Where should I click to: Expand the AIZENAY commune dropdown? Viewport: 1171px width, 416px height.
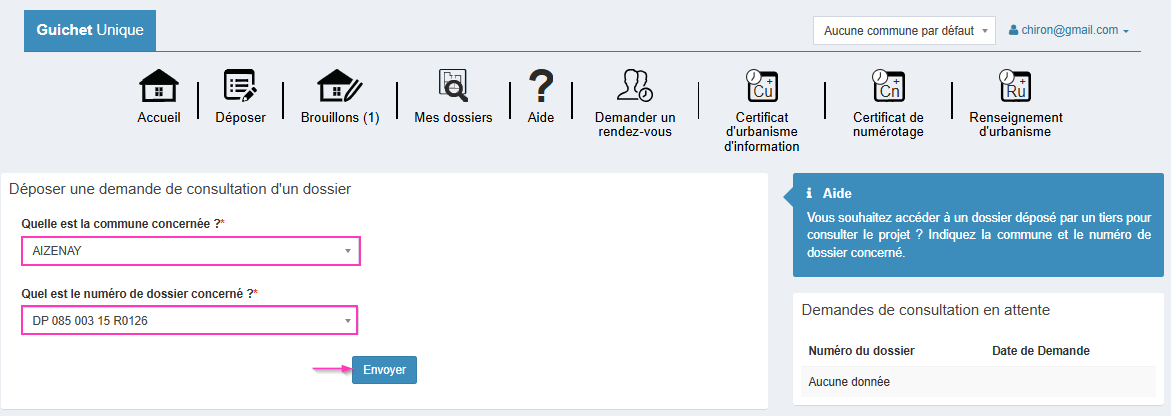[x=190, y=251]
